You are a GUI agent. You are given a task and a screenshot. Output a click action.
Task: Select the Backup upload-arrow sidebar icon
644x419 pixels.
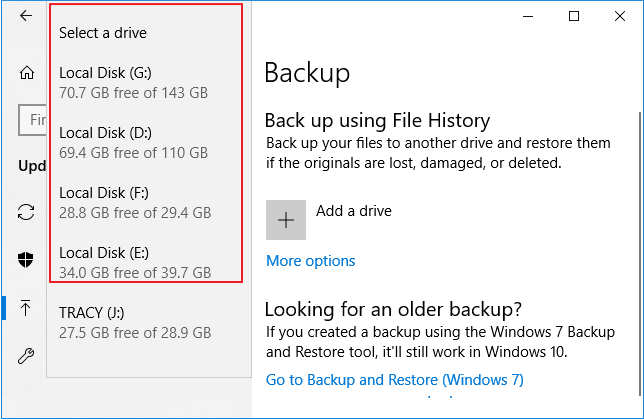(25, 308)
